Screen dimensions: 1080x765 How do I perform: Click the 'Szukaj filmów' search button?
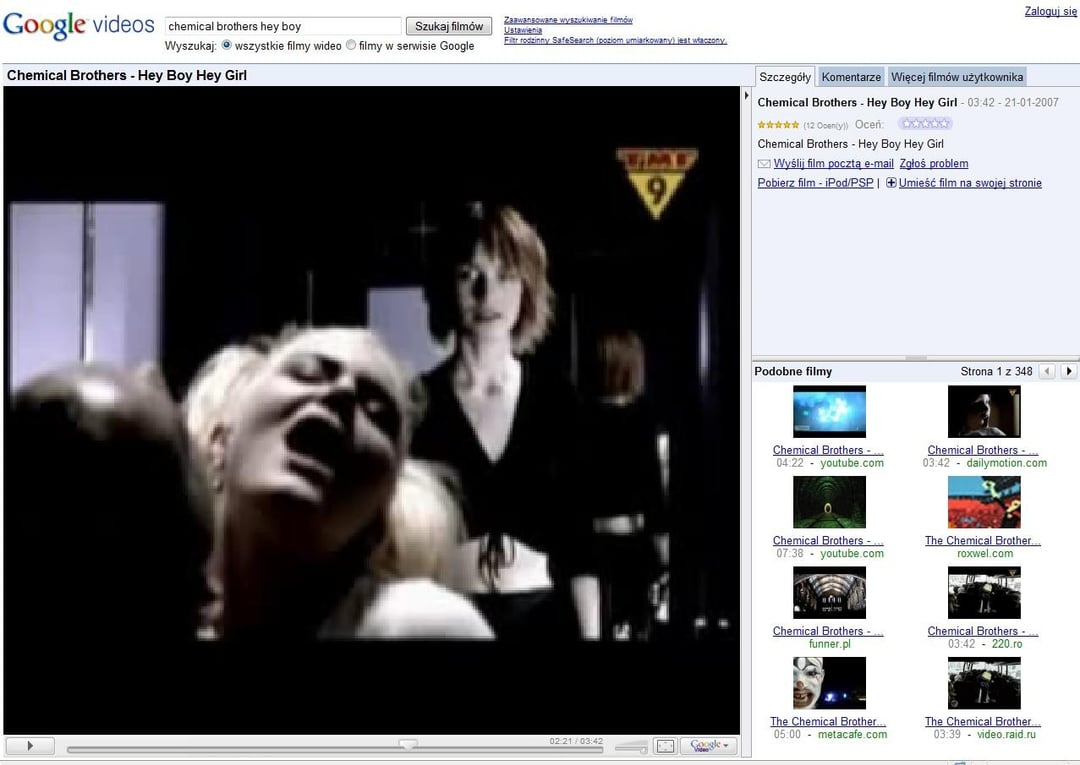[x=449, y=26]
